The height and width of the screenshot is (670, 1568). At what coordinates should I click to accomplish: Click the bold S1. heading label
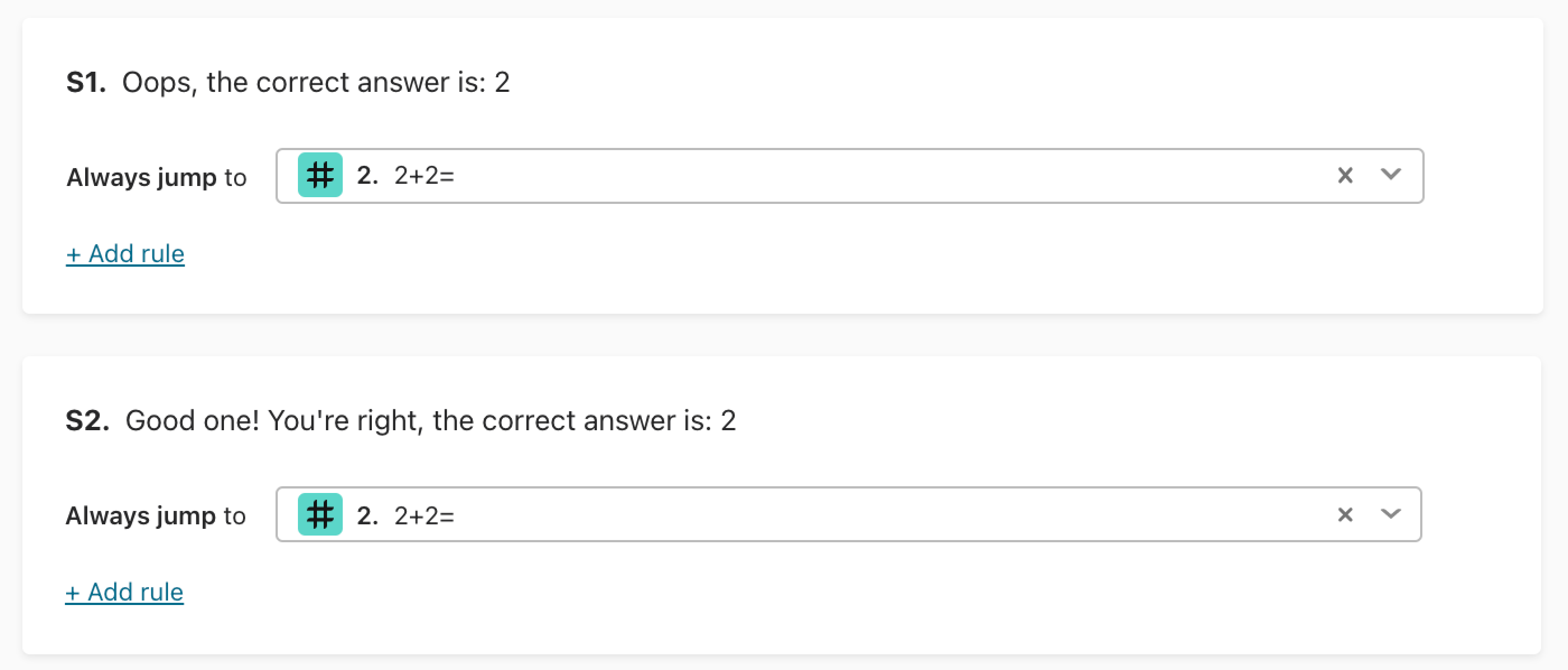86,82
